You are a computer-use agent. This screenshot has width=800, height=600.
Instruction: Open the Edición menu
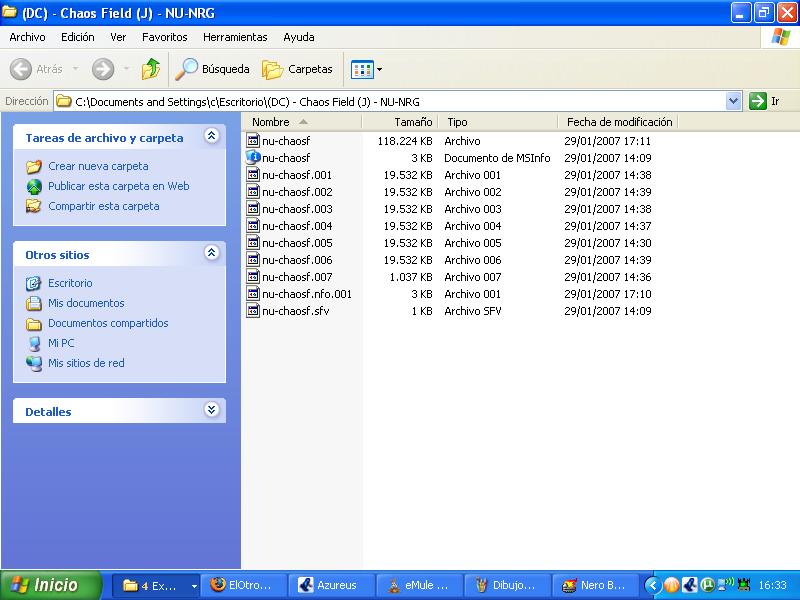tap(78, 37)
